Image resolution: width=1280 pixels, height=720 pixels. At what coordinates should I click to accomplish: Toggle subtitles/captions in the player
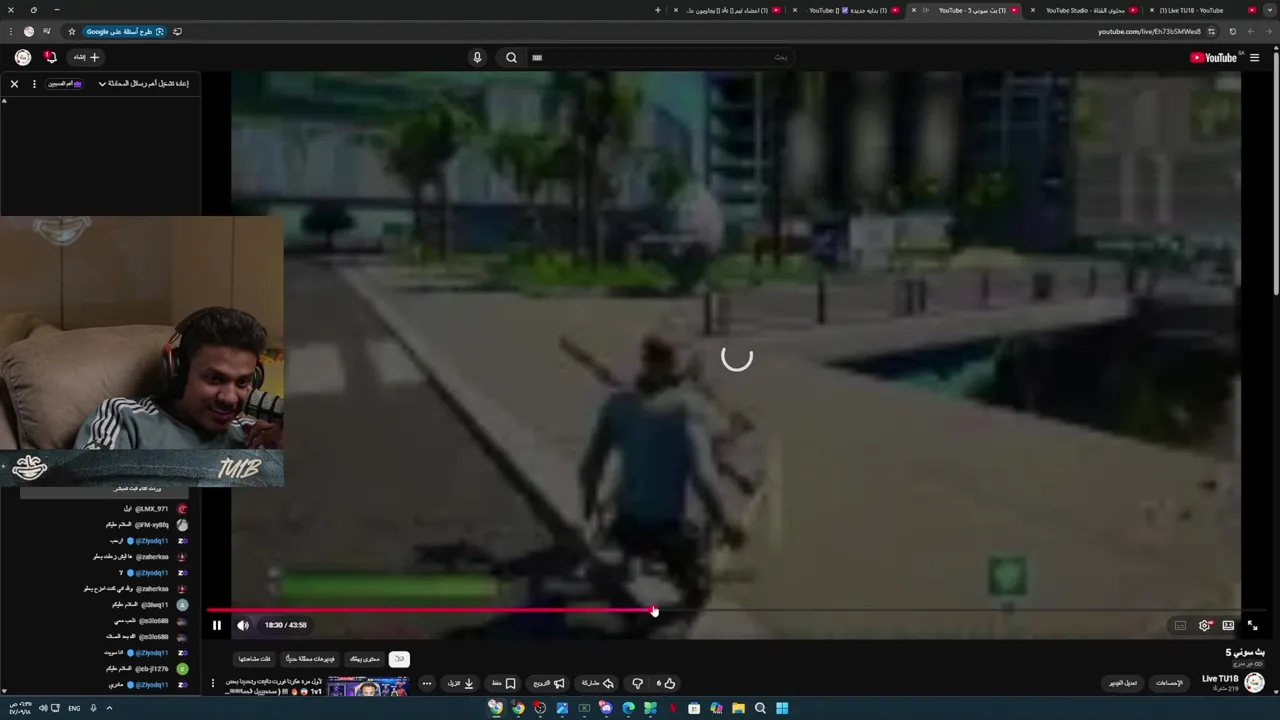[1180, 625]
